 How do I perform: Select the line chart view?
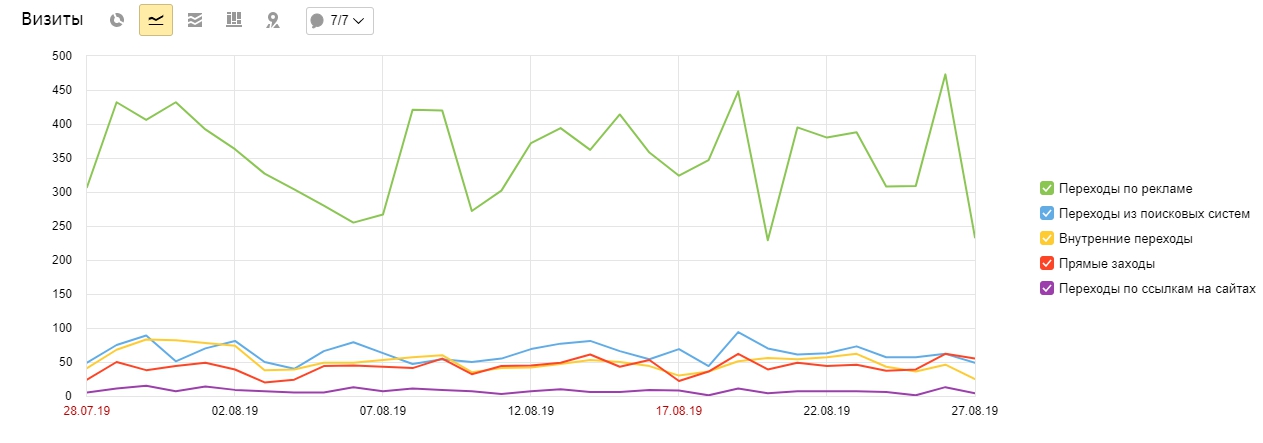tap(156, 20)
